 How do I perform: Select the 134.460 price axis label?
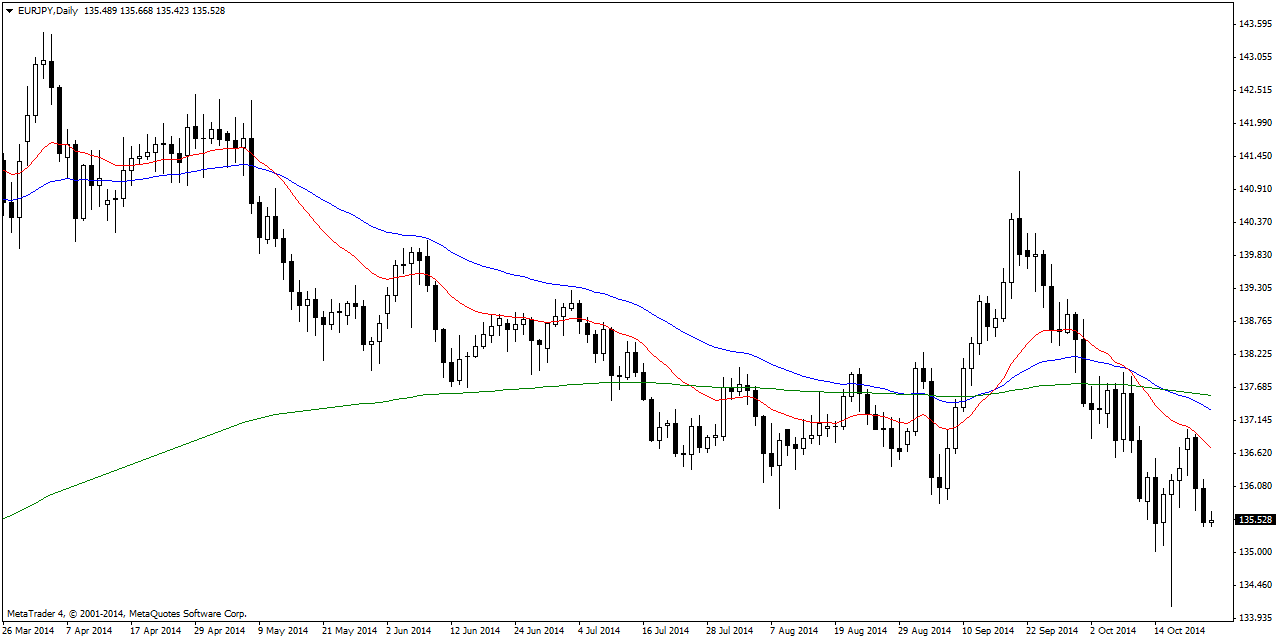pyautogui.click(x=1254, y=585)
